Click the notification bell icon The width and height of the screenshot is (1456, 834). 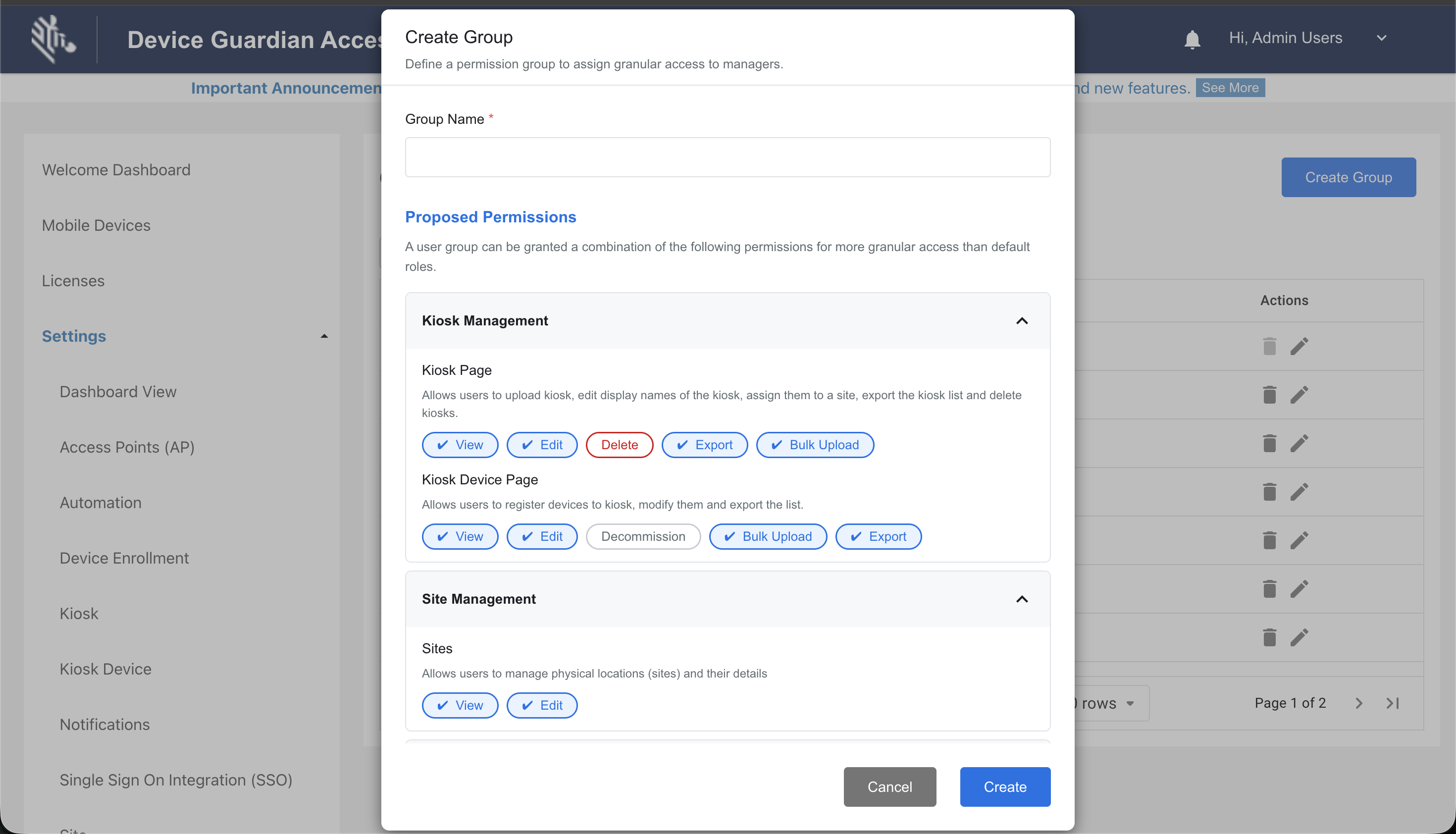(1192, 39)
